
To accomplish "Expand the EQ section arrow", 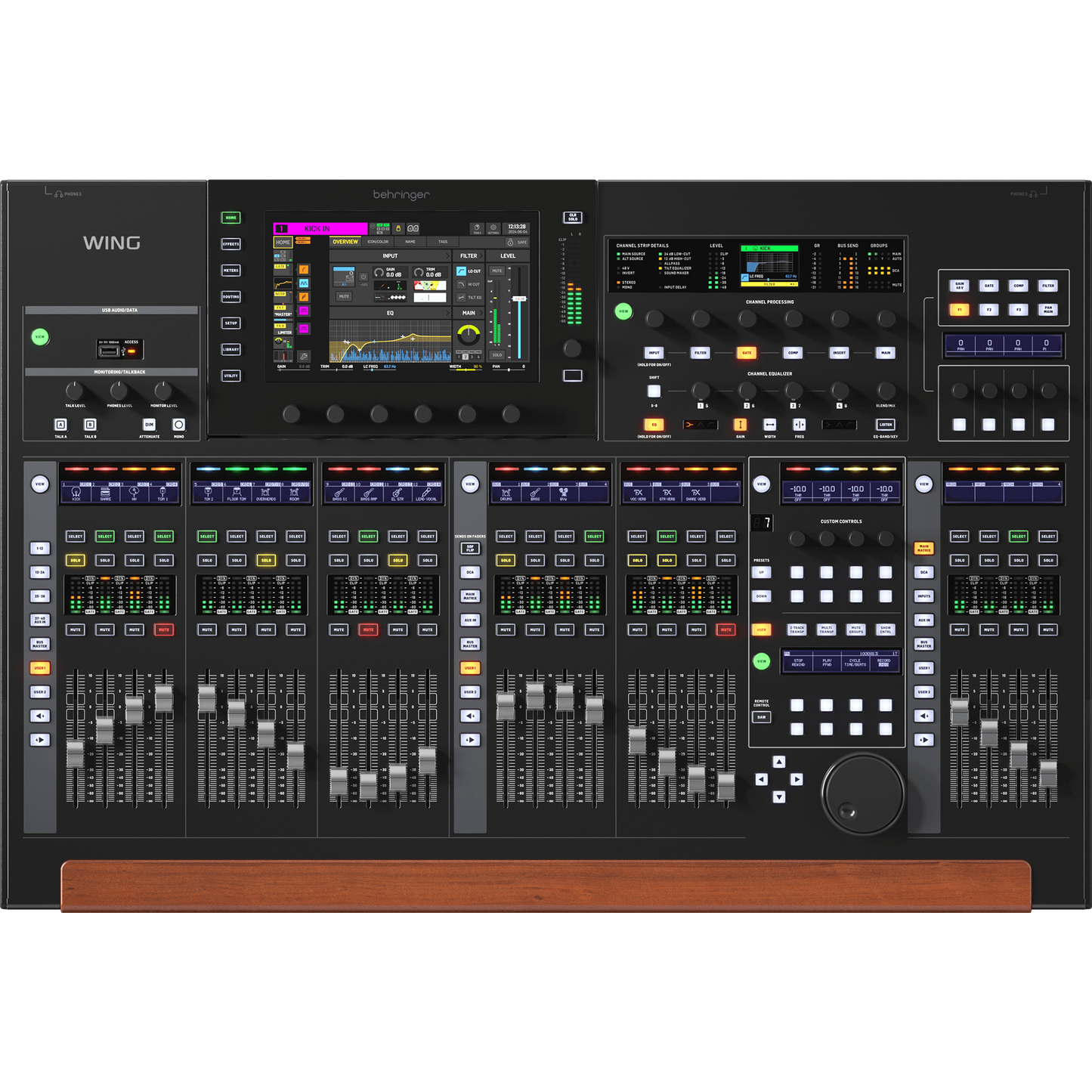I will 448,313.
